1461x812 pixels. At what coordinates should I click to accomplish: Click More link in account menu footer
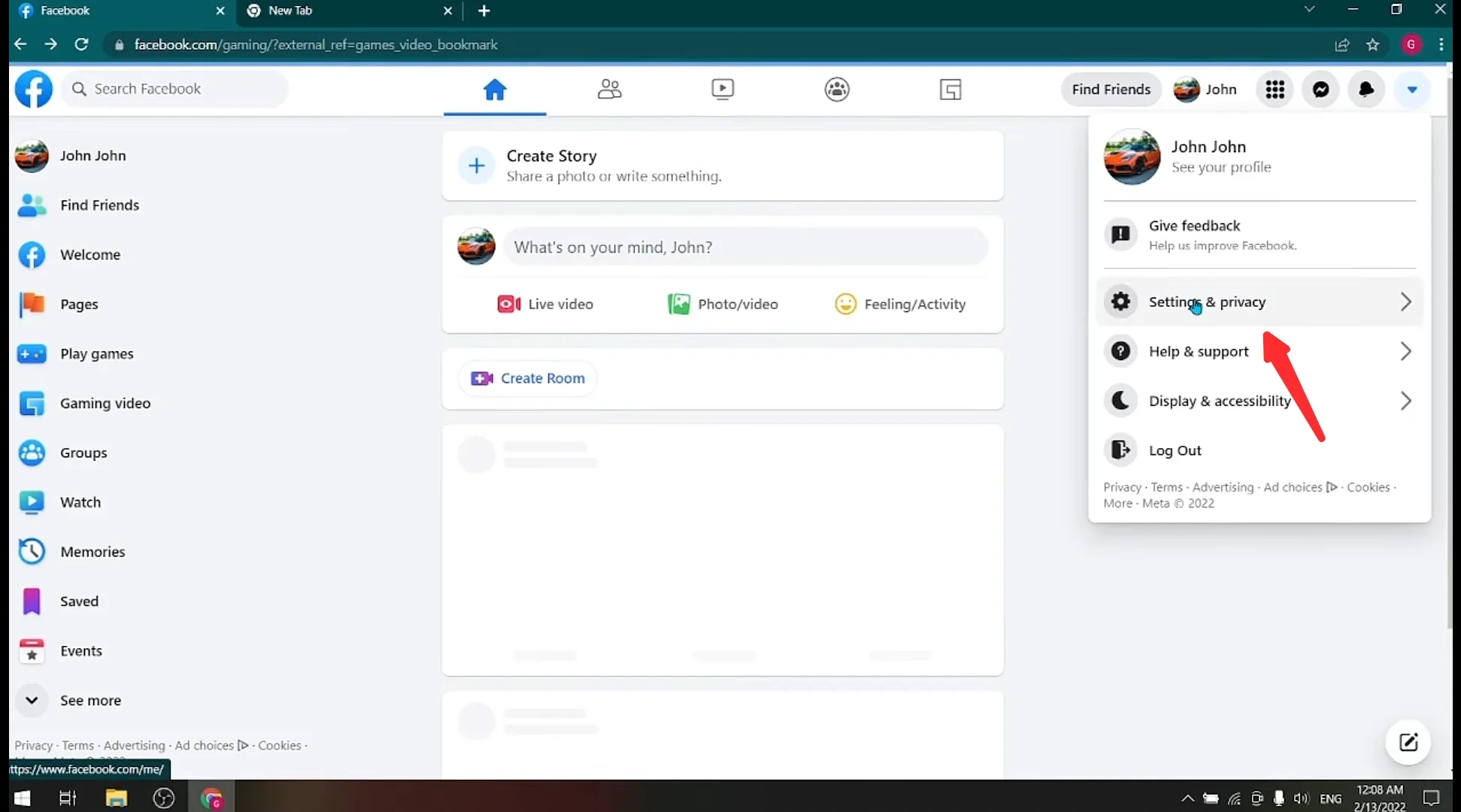(x=1117, y=504)
